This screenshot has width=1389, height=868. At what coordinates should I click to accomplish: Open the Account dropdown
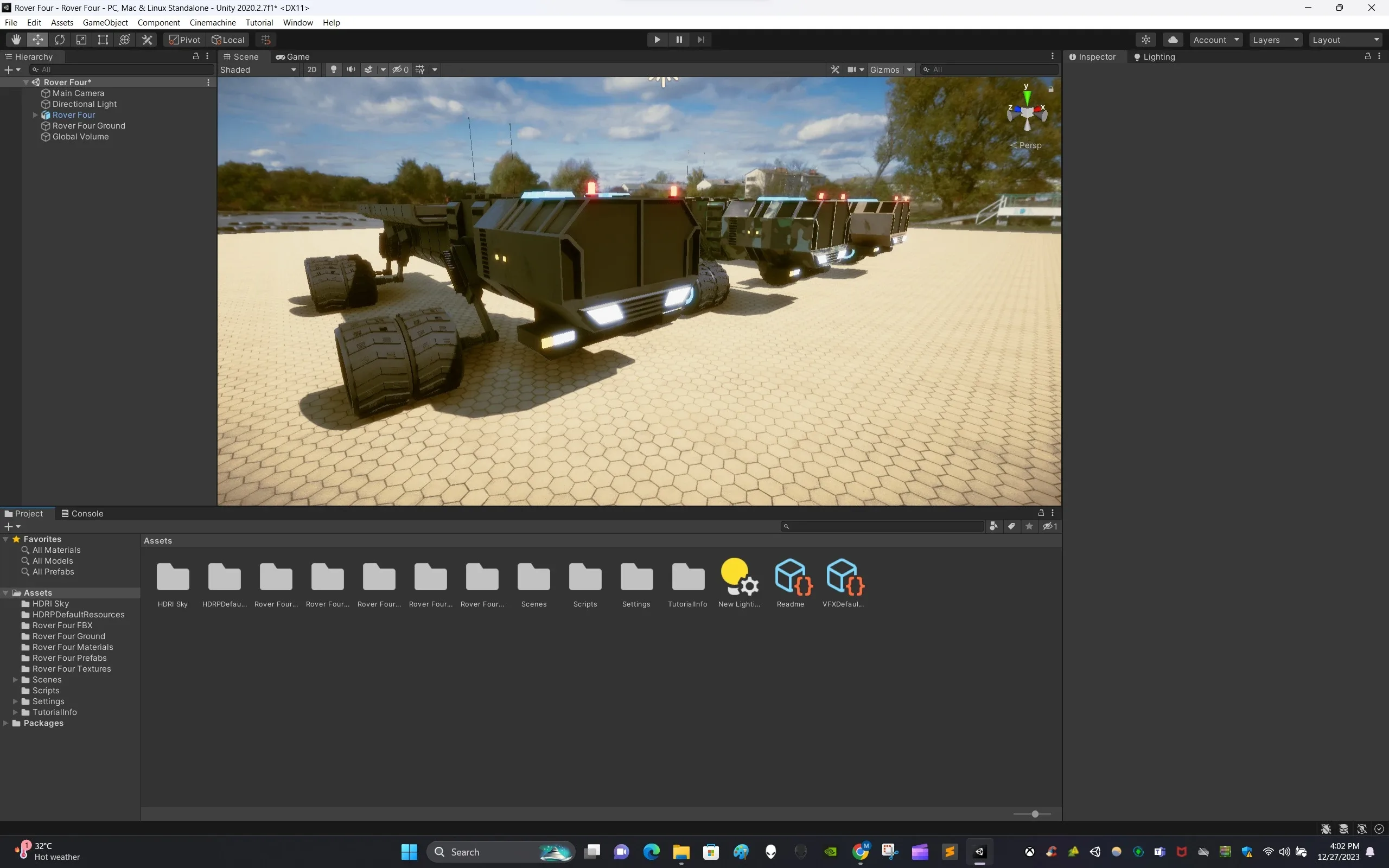pyautogui.click(x=1216, y=40)
